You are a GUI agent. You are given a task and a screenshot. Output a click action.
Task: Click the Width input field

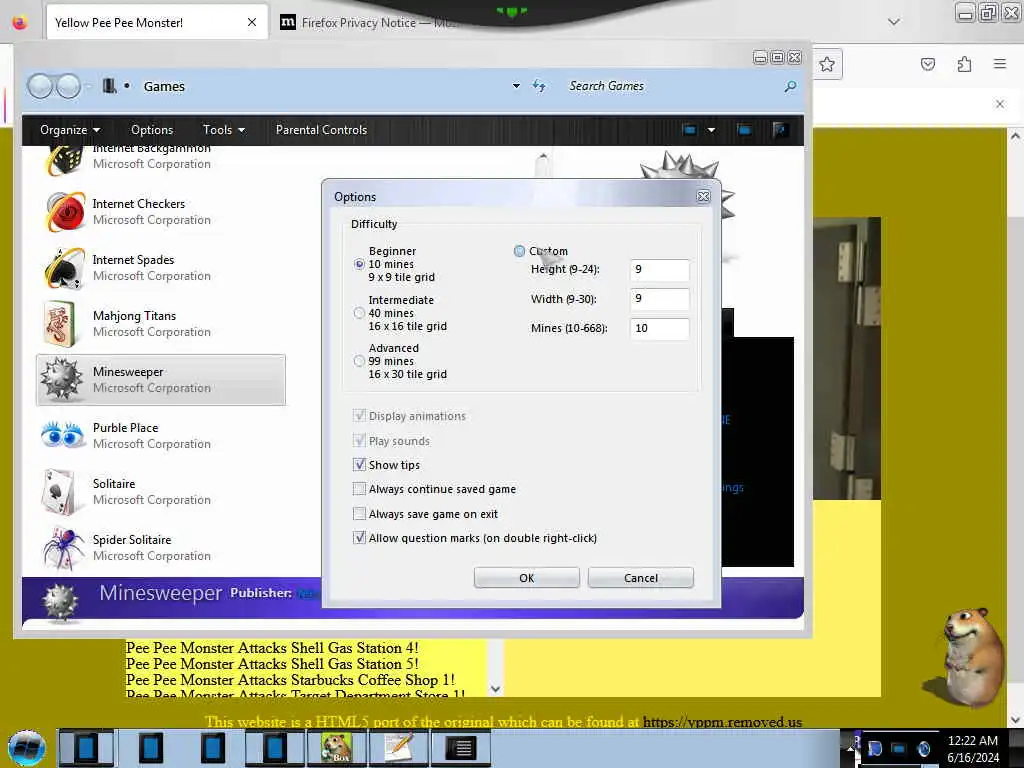click(x=660, y=299)
